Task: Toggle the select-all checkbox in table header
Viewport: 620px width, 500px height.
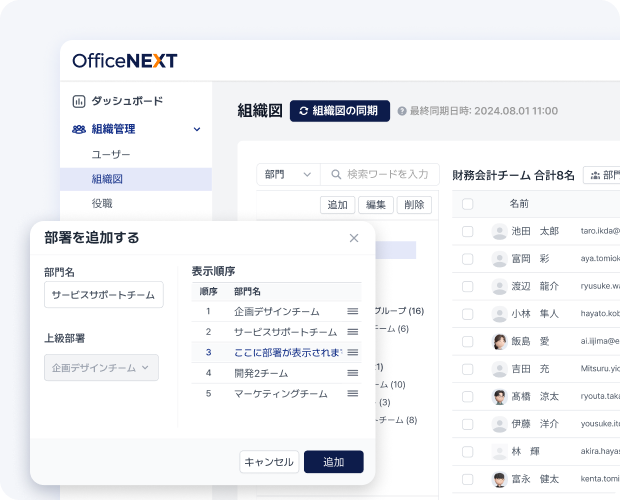Action: pyautogui.click(x=467, y=203)
